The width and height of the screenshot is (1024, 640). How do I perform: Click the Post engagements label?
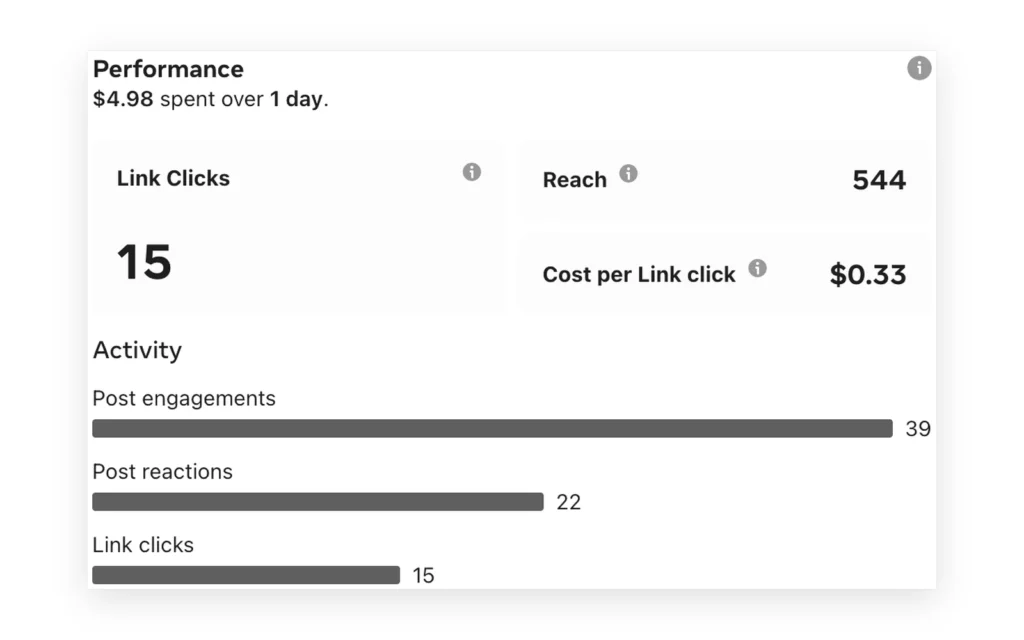pyautogui.click(x=184, y=398)
